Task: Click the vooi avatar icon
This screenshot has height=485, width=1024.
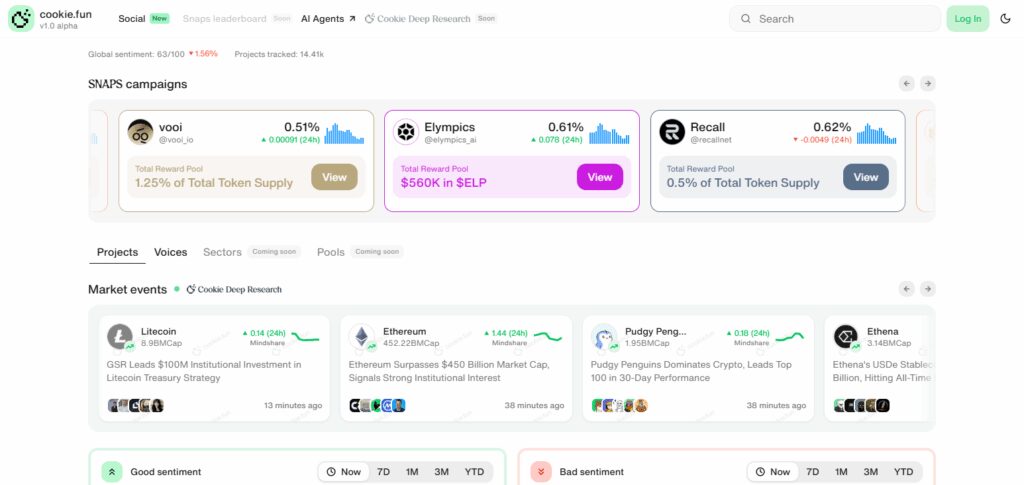Action: [140, 132]
